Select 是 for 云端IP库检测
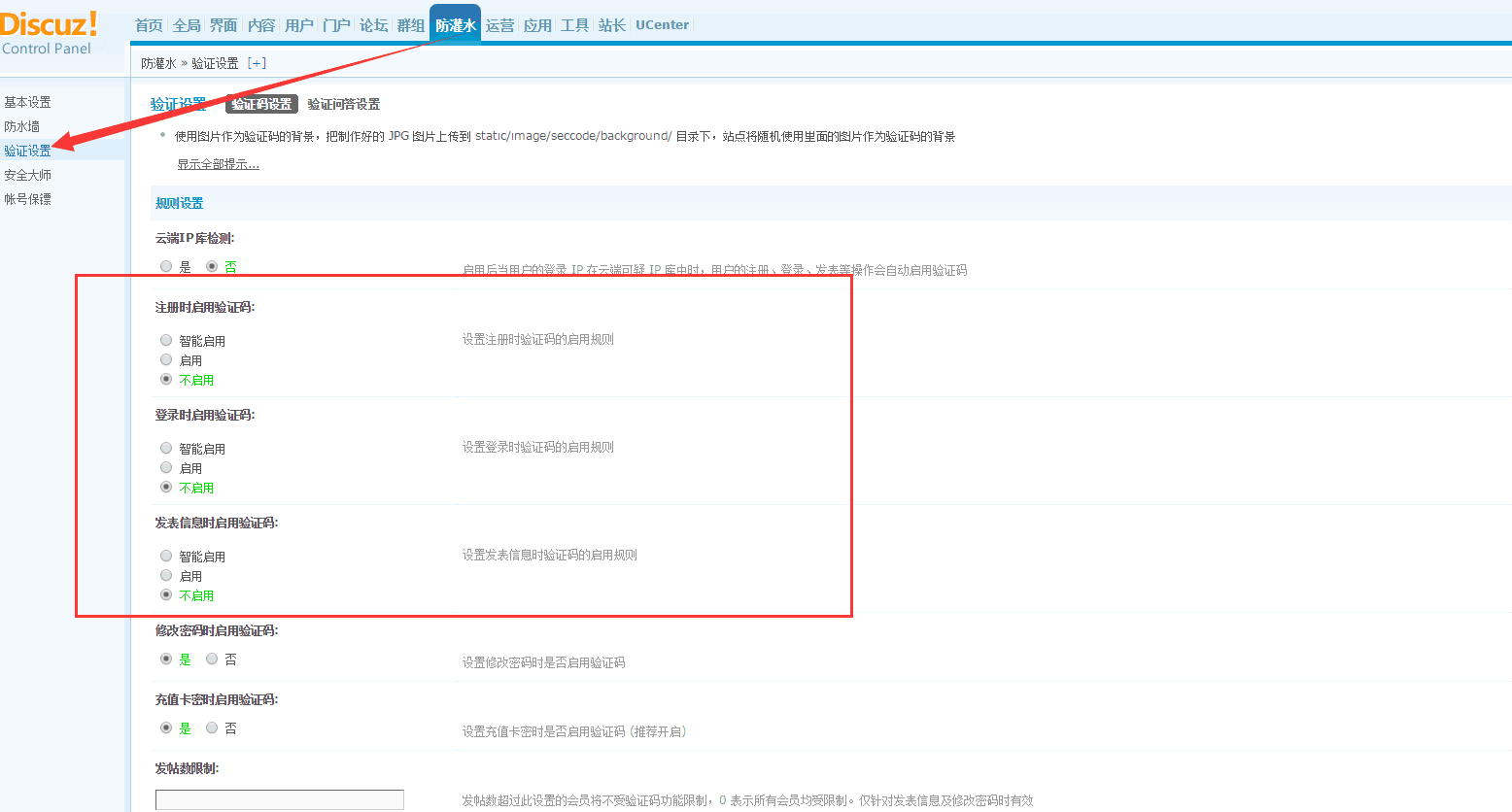1512x812 pixels. 166,266
